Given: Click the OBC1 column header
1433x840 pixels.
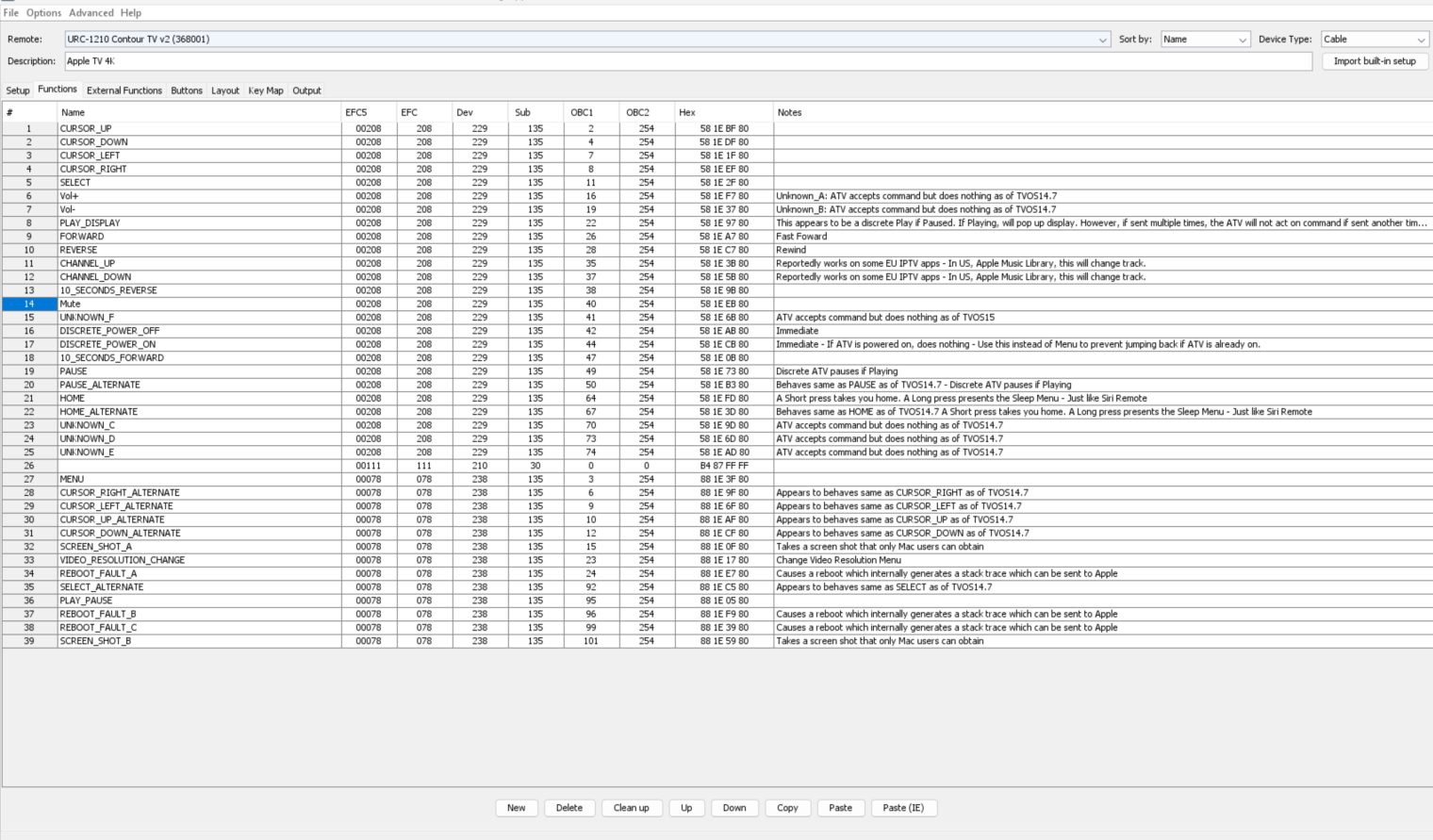Looking at the screenshot, I should [x=590, y=112].
